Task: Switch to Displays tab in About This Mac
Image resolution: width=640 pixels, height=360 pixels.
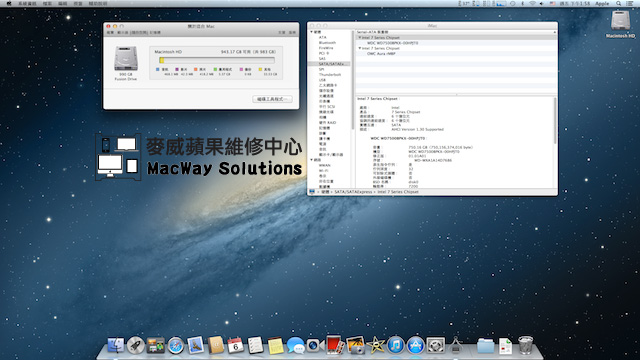Action: (122, 32)
